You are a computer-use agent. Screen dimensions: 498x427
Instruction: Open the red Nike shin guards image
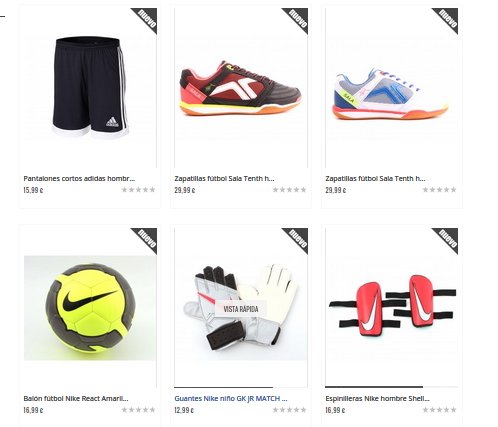click(392, 308)
